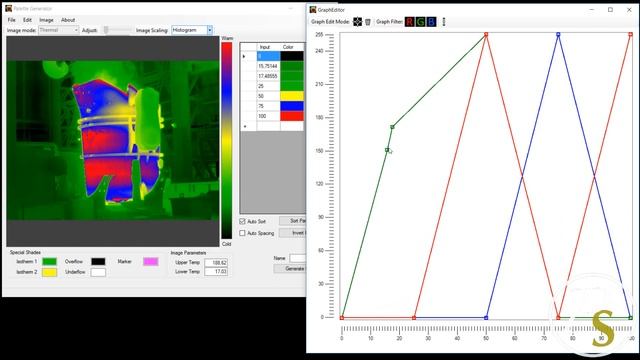
Task: Select the blue peak point at x 75
Action: (558, 35)
